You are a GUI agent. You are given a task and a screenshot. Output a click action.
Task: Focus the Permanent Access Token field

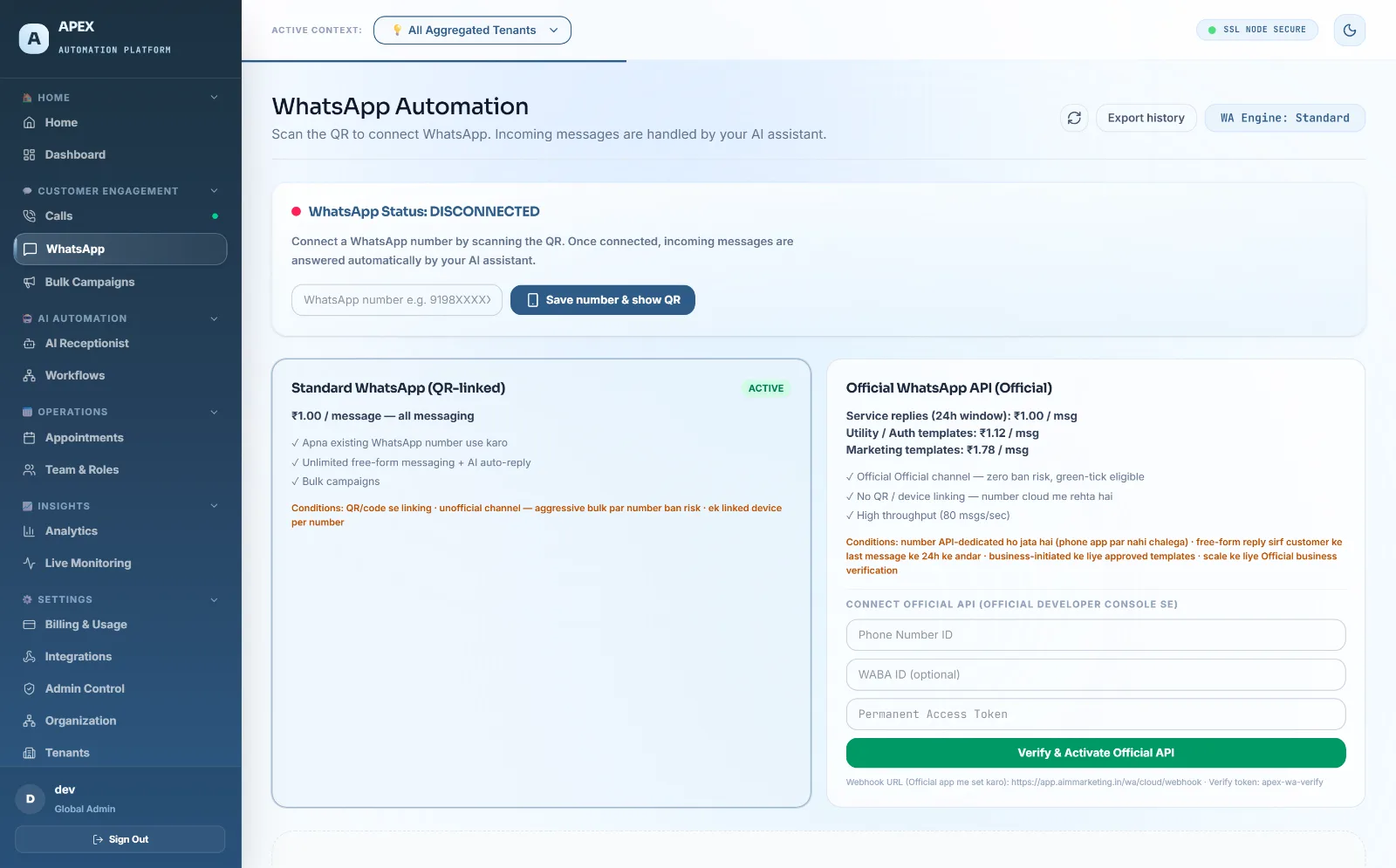tap(1096, 714)
